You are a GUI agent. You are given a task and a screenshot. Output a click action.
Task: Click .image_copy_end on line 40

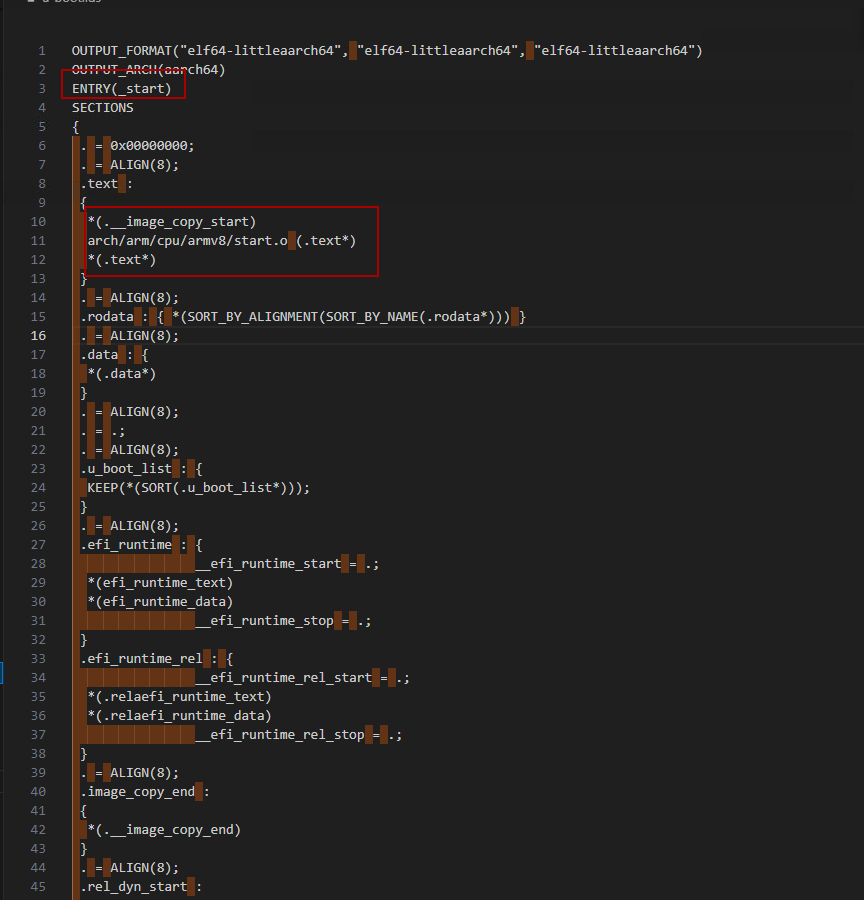tap(137, 792)
